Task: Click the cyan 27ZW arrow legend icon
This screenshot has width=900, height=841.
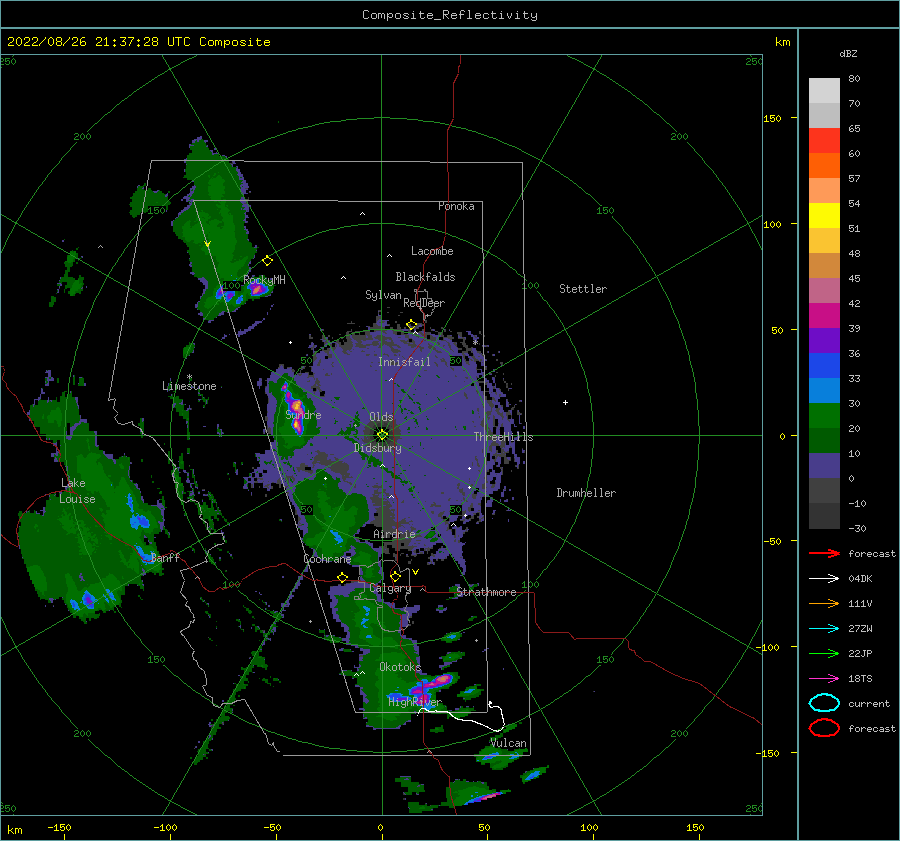Action: click(x=824, y=629)
